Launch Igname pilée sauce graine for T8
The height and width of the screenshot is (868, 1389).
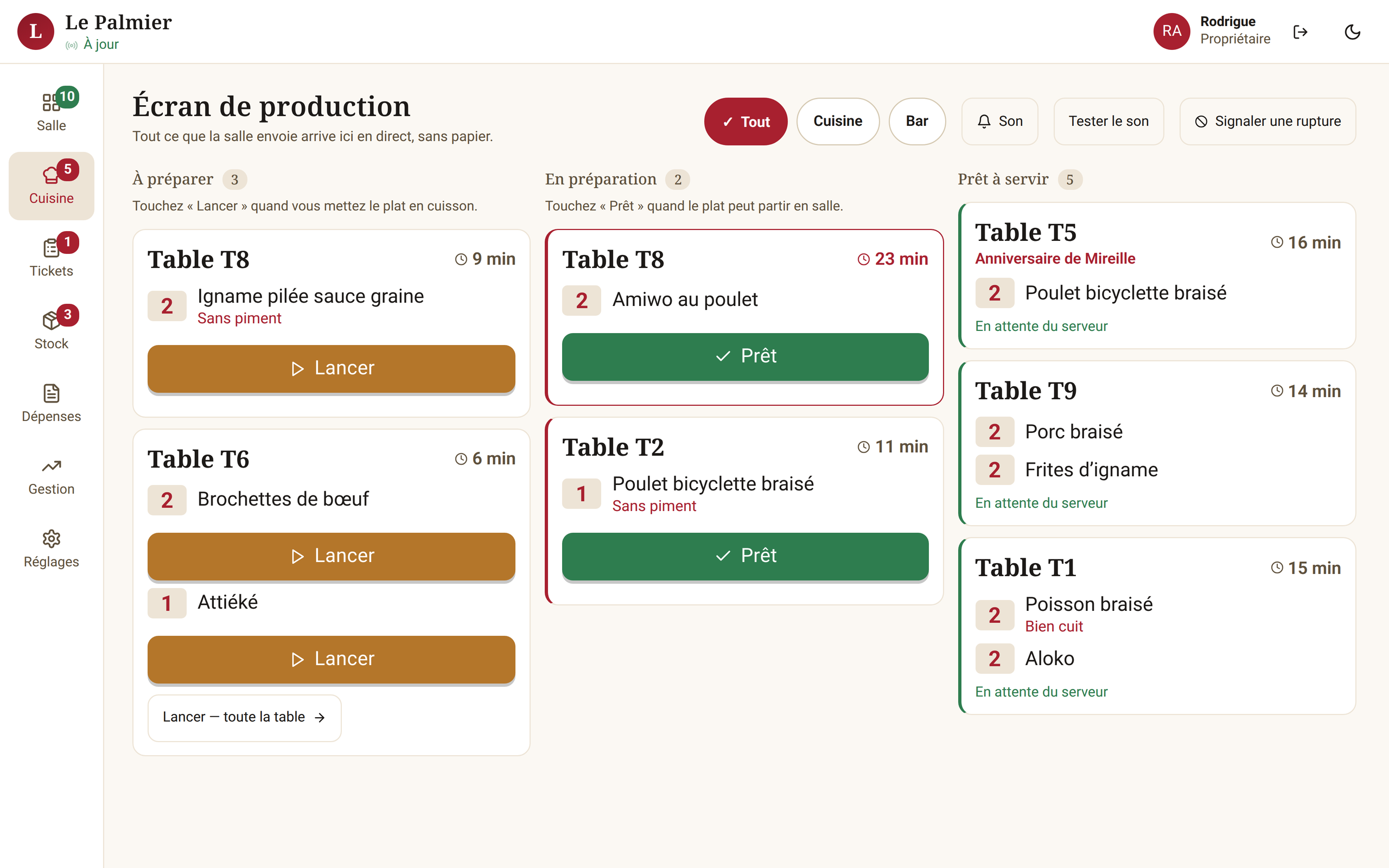click(331, 368)
